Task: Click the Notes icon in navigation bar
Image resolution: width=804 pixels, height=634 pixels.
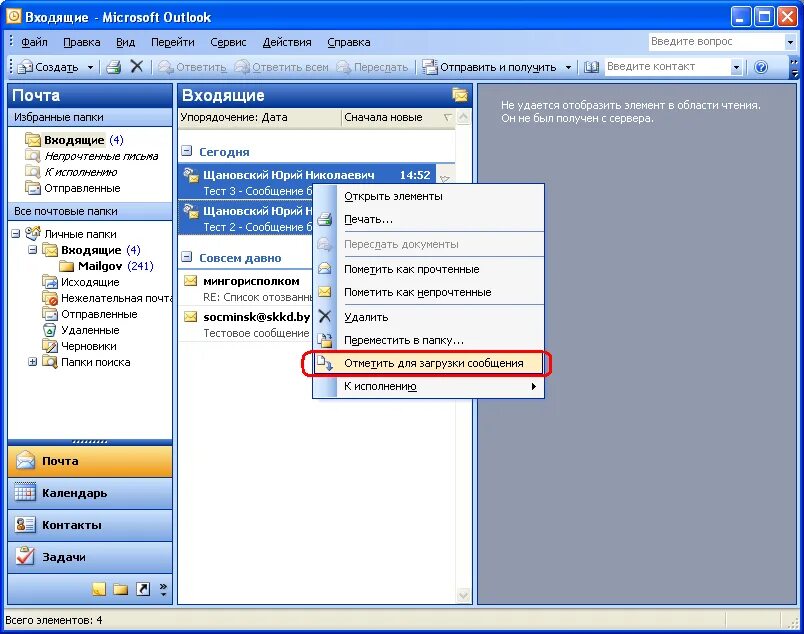Action: click(99, 589)
